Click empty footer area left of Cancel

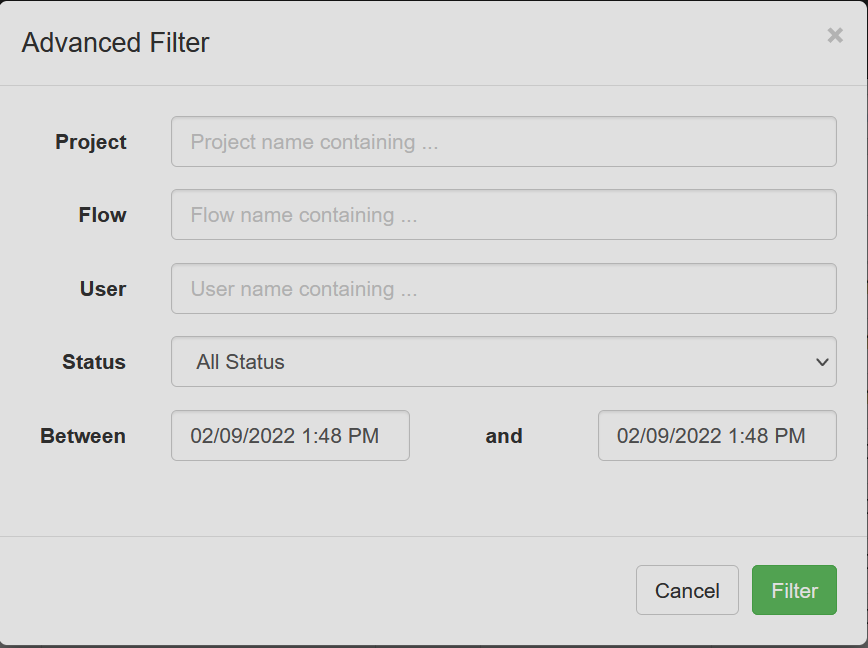pyautogui.click(x=320, y=591)
